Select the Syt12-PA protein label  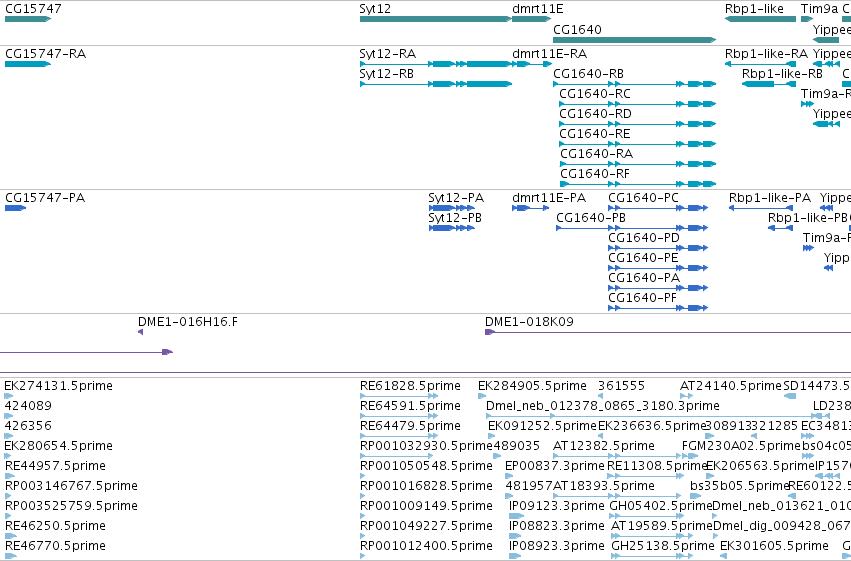(456, 197)
